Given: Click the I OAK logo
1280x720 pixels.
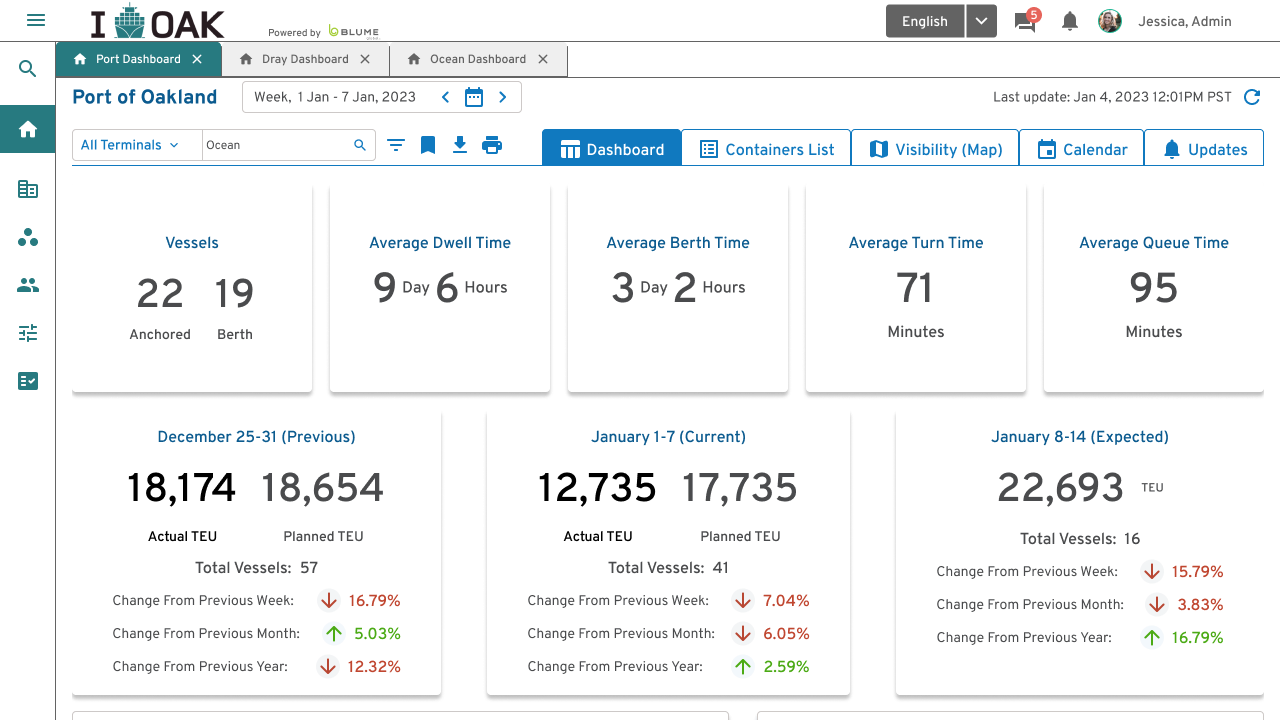Looking at the screenshot, I should click(x=157, y=21).
